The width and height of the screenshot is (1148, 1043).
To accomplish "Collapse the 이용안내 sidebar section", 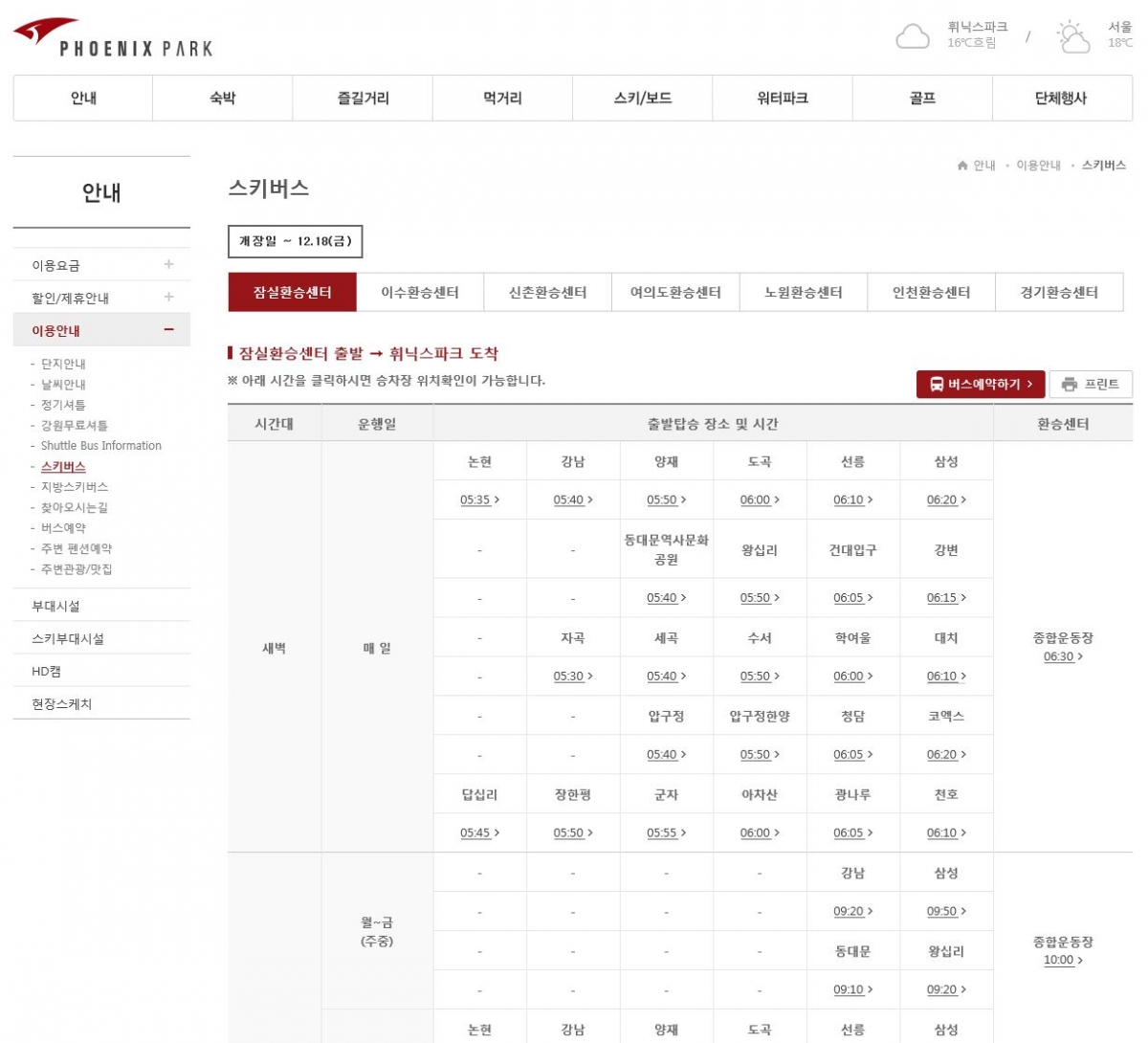I will click(x=168, y=330).
